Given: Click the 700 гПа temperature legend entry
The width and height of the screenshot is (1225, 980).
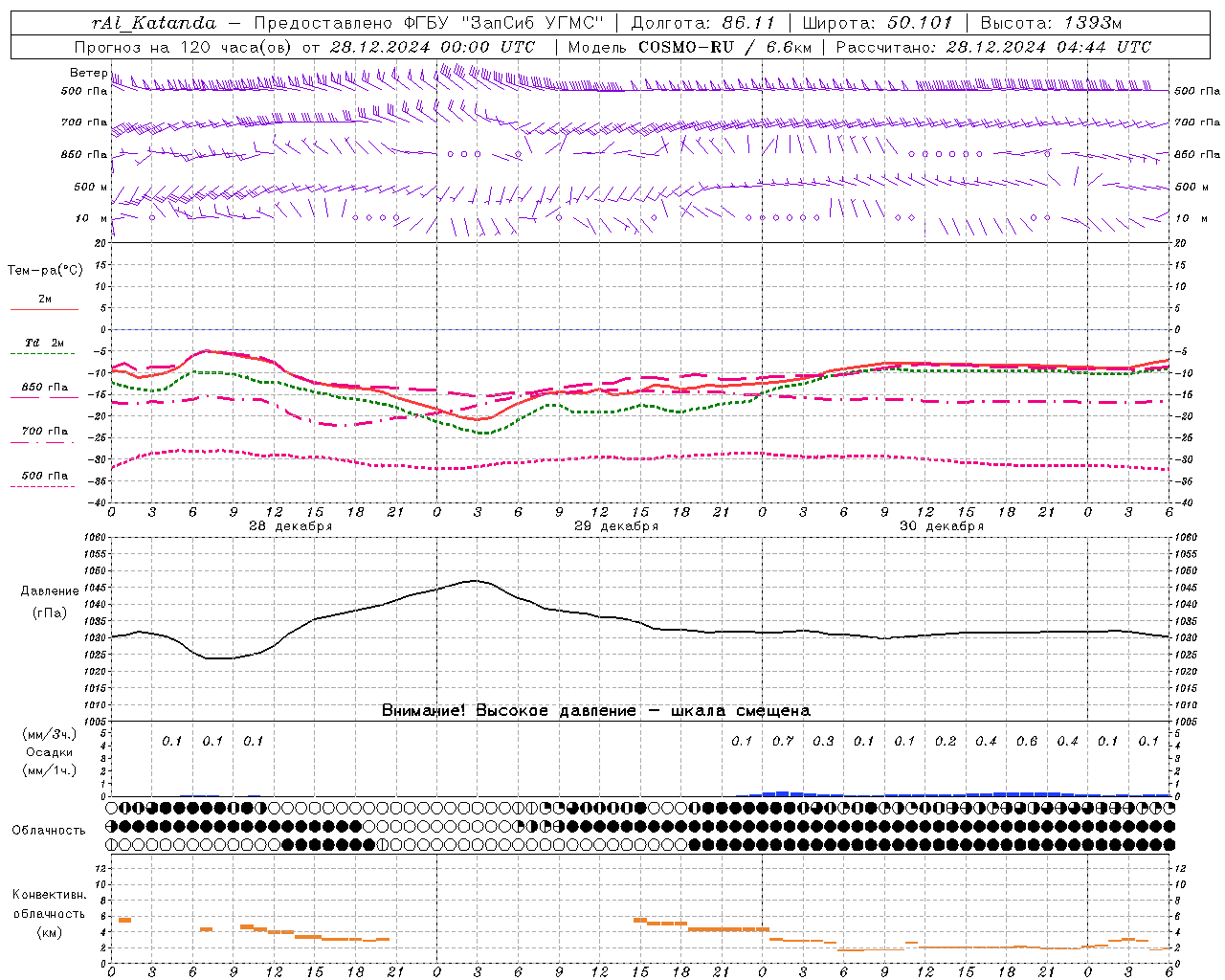Looking at the screenshot, I should pos(44,432).
